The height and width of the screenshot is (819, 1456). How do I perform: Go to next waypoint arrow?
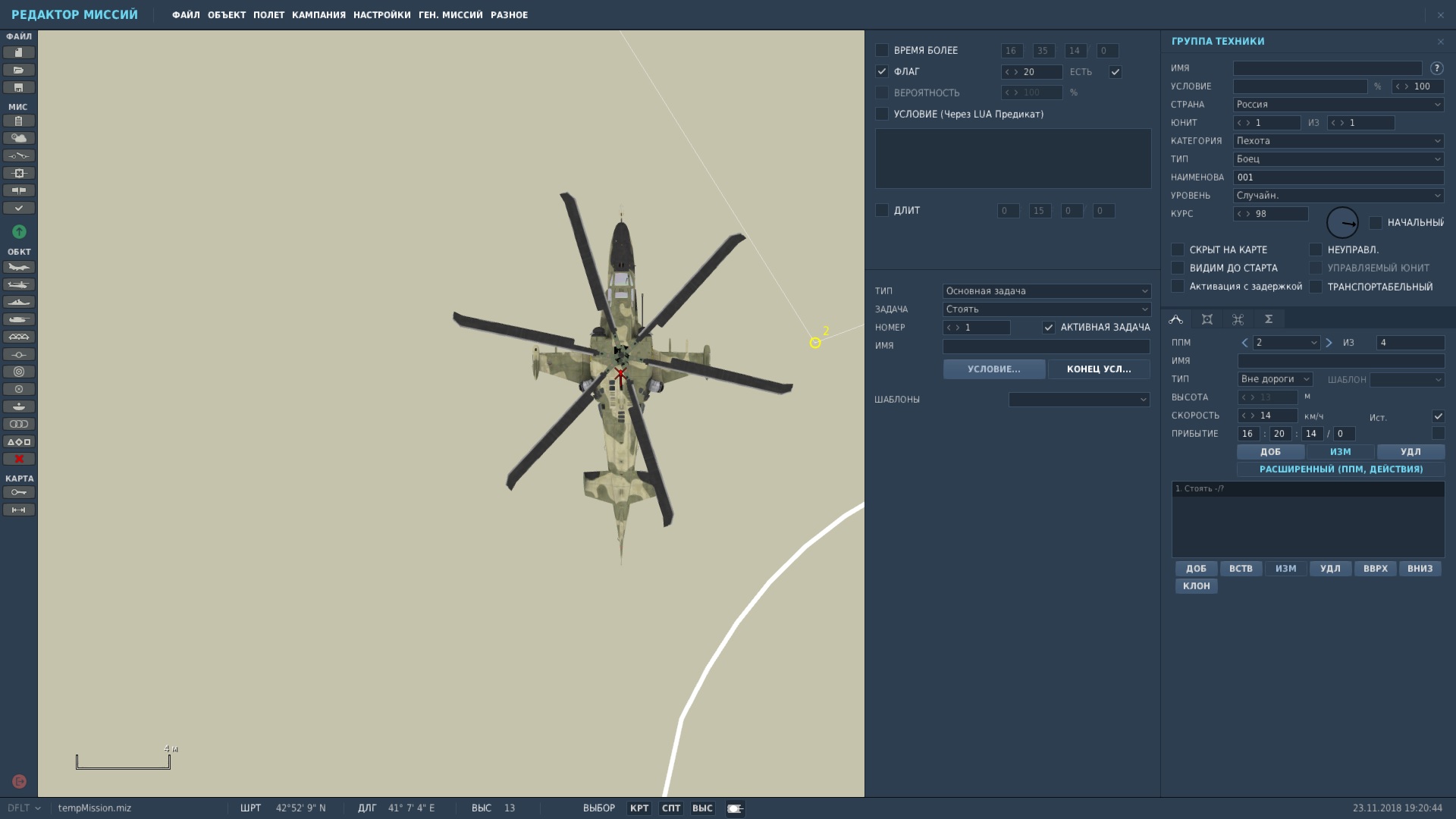pyautogui.click(x=1329, y=343)
